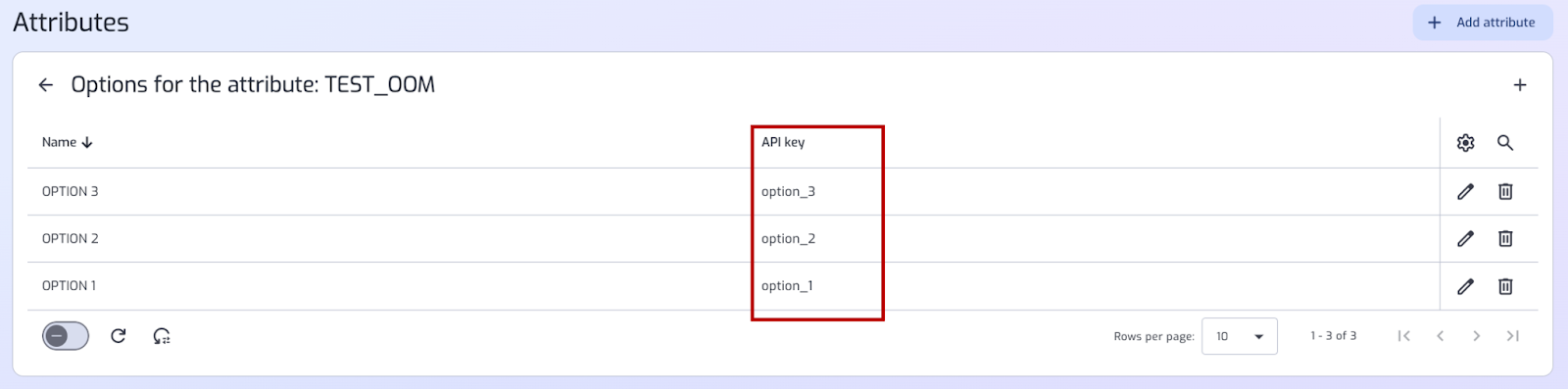The height and width of the screenshot is (389, 1568).
Task: Click the reset table refresh icon
Action: point(162,336)
